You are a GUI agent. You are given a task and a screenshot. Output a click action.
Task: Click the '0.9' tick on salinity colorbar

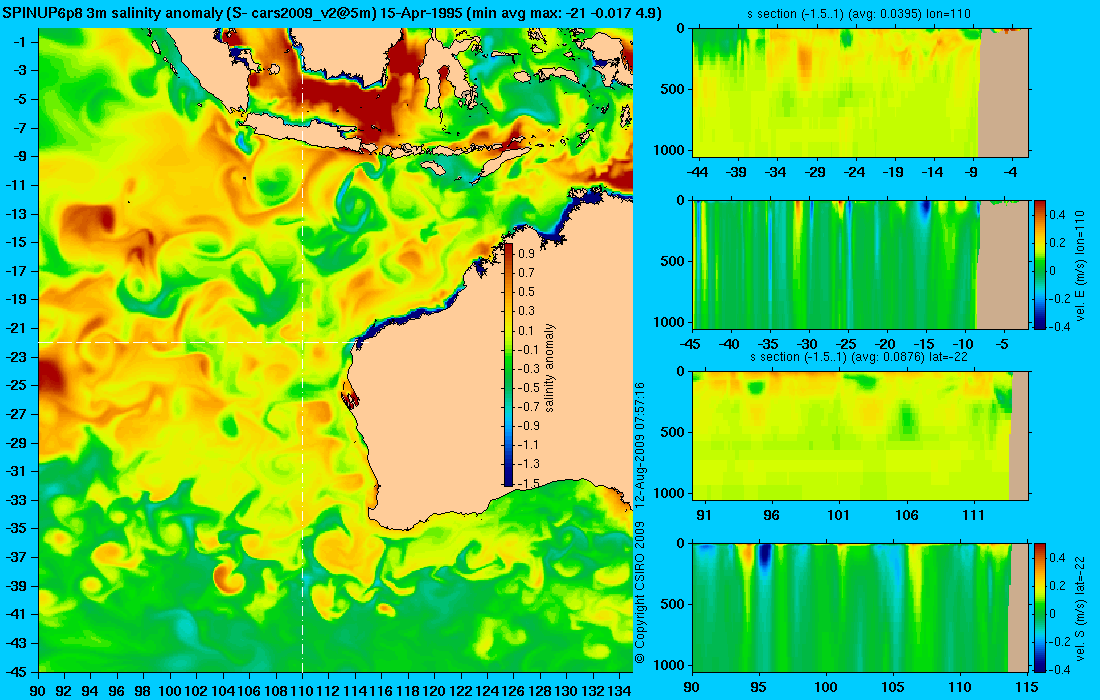click(x=526, y=254)
